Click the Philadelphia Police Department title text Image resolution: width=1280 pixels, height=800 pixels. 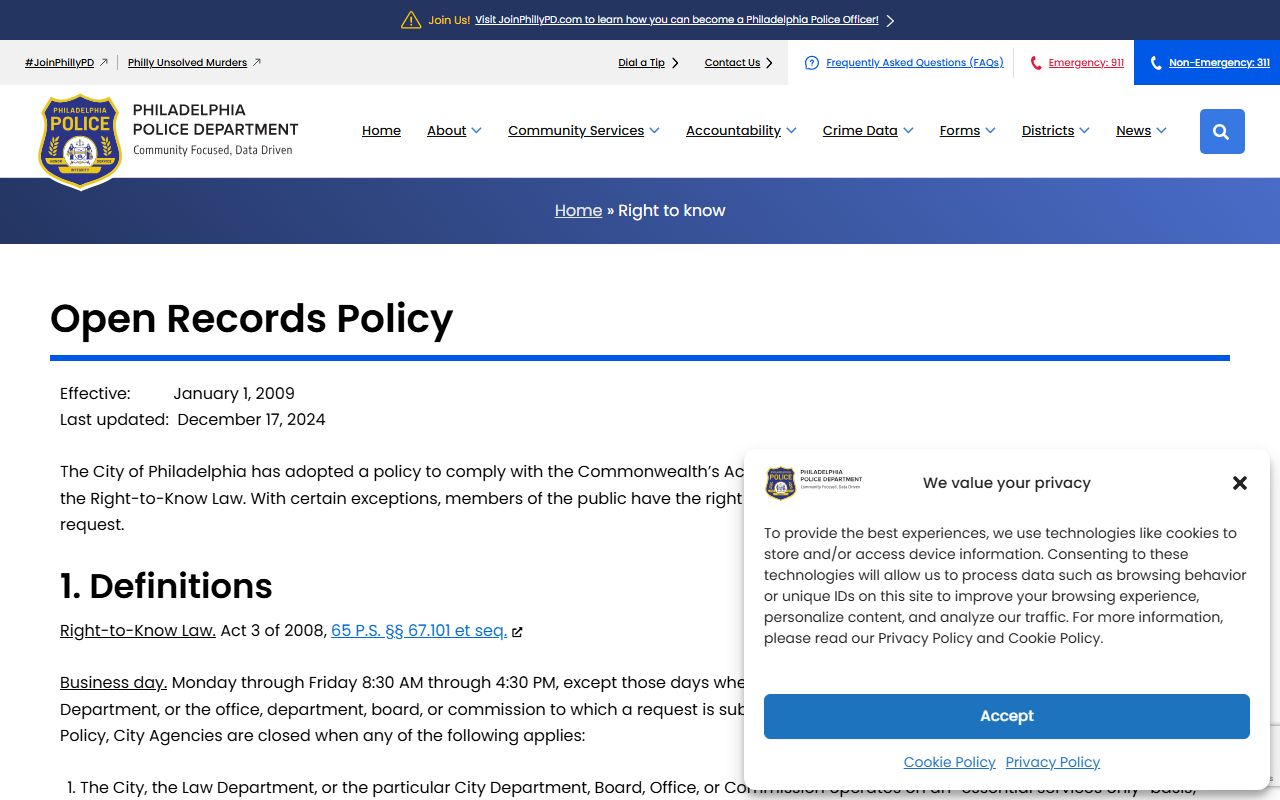point(215,119)
